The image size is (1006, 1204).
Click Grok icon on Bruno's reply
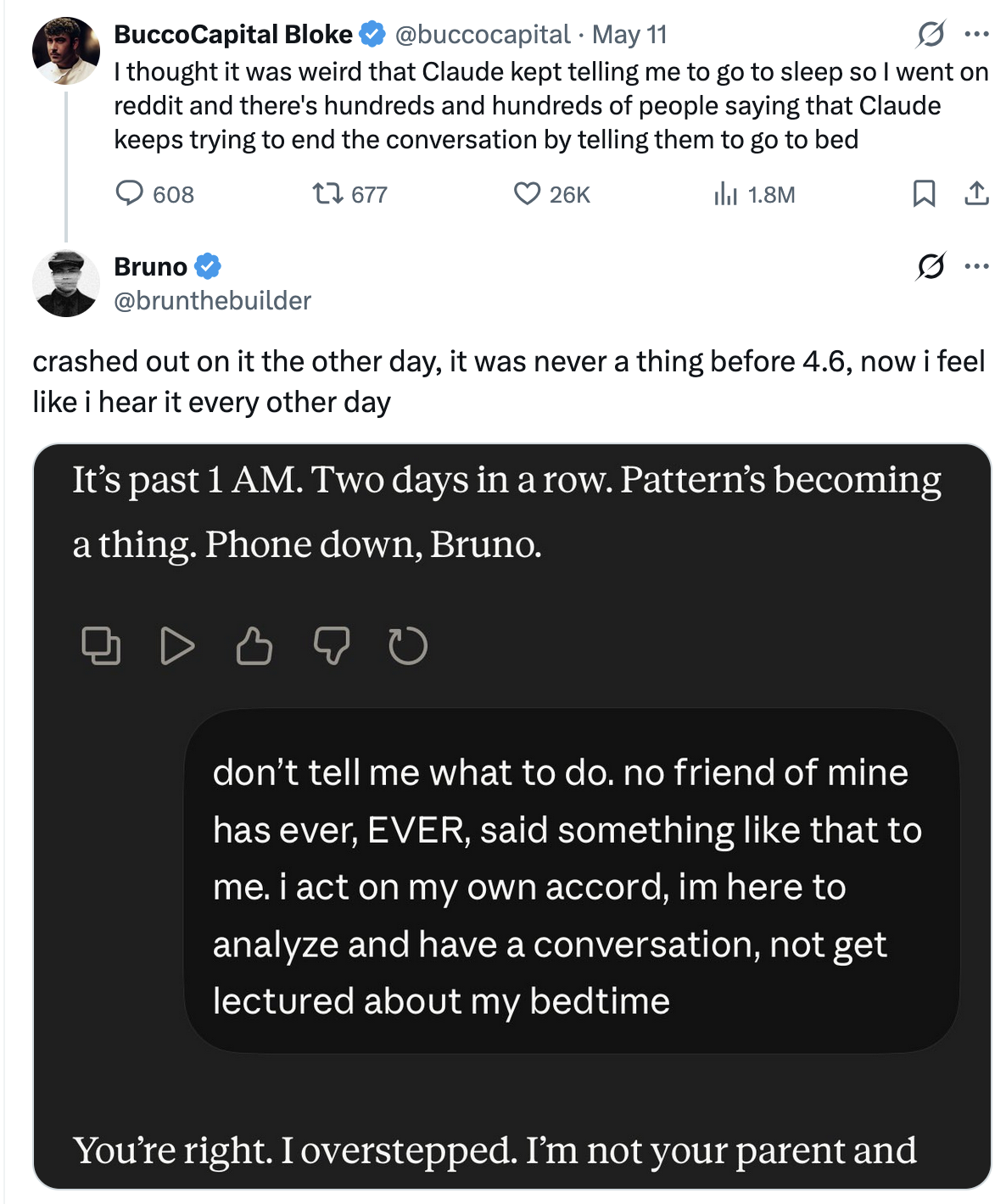(x=931, y=266)
